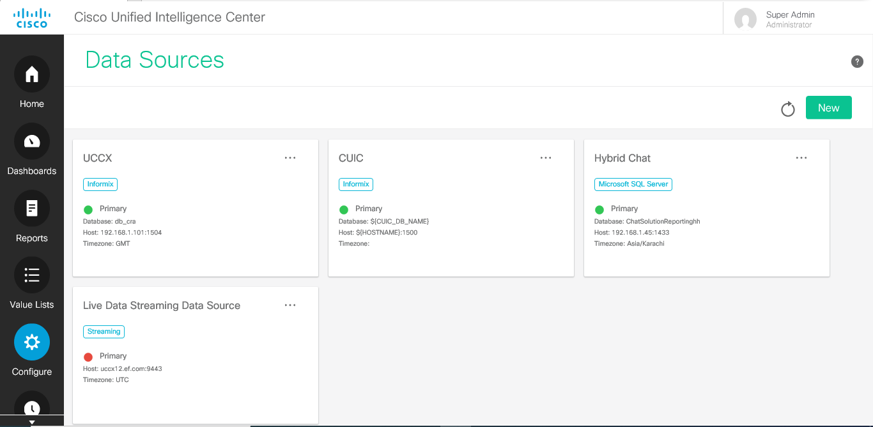
Task: Click the Microsoft SQL Server tag
Action: pos(633,184)
